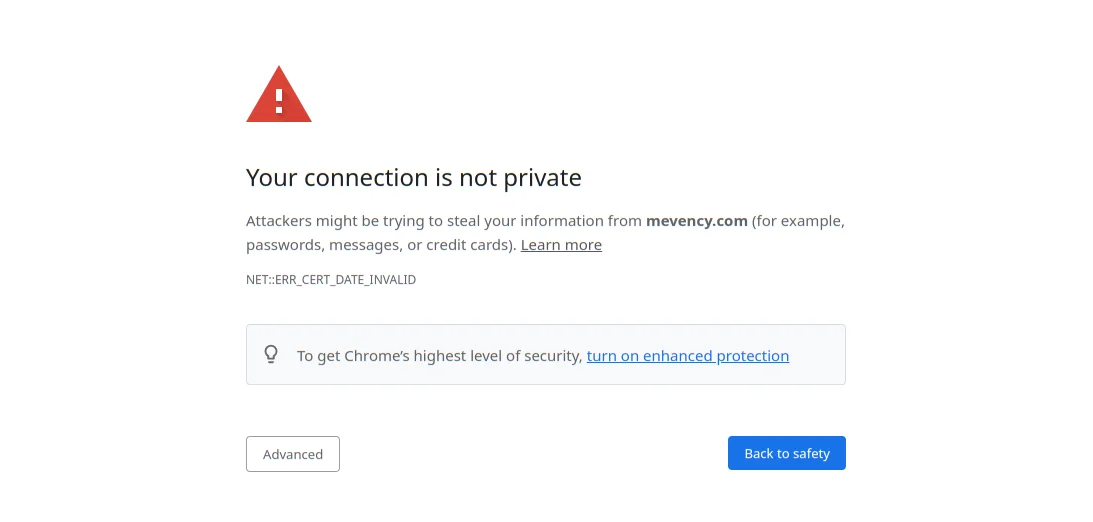Click the lightbulb icon in the suggestion box
The width and height of the screenshot is (1093, 522).
[x=271, y=354]
